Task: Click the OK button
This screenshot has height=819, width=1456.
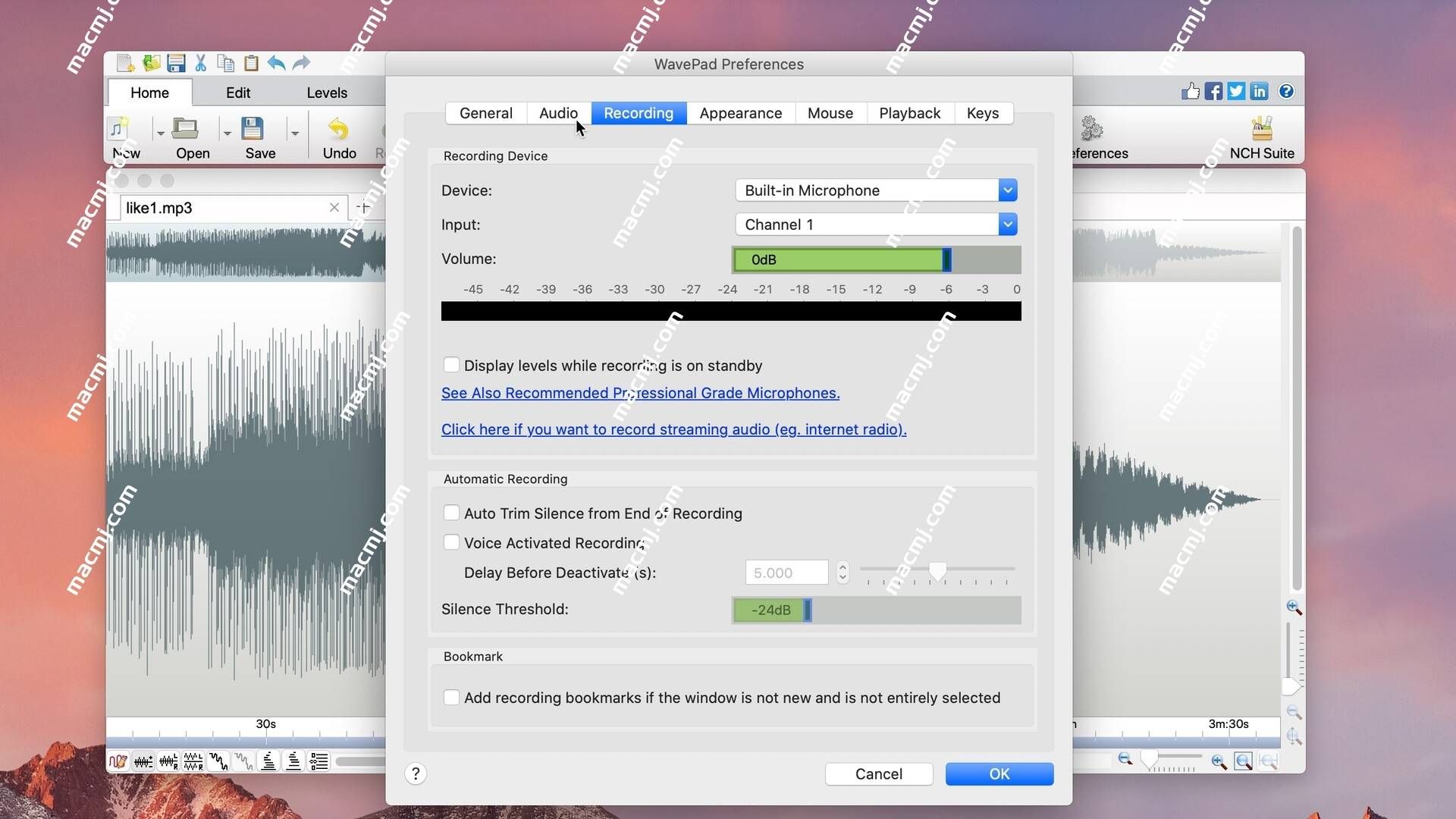Action: [x=999, y=773]
